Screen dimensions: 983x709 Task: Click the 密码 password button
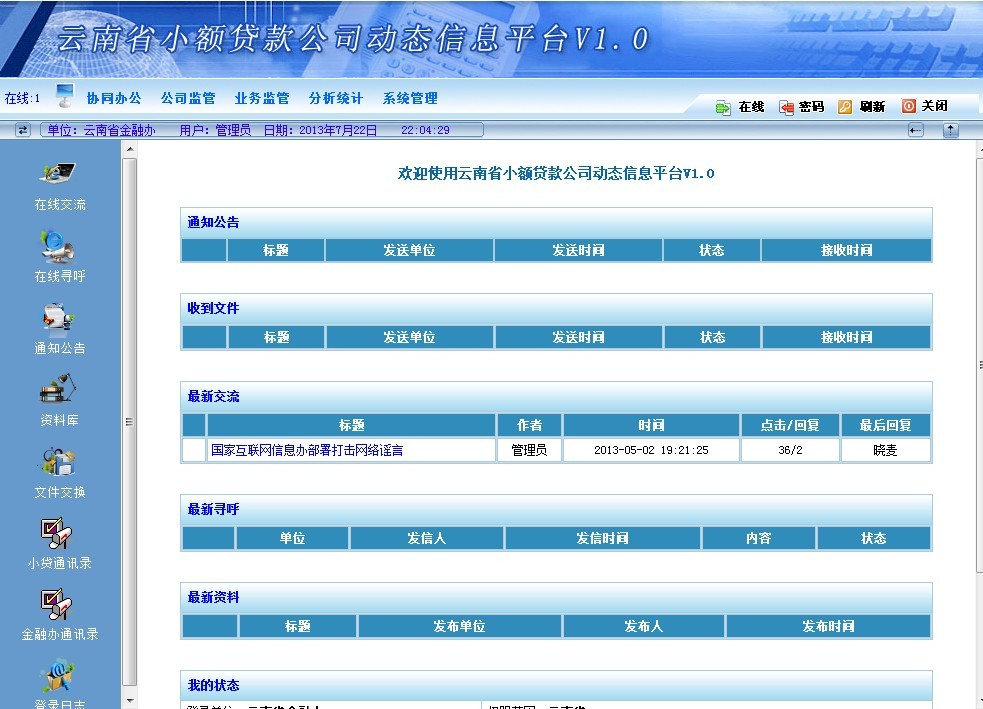(x=802, y=107)
